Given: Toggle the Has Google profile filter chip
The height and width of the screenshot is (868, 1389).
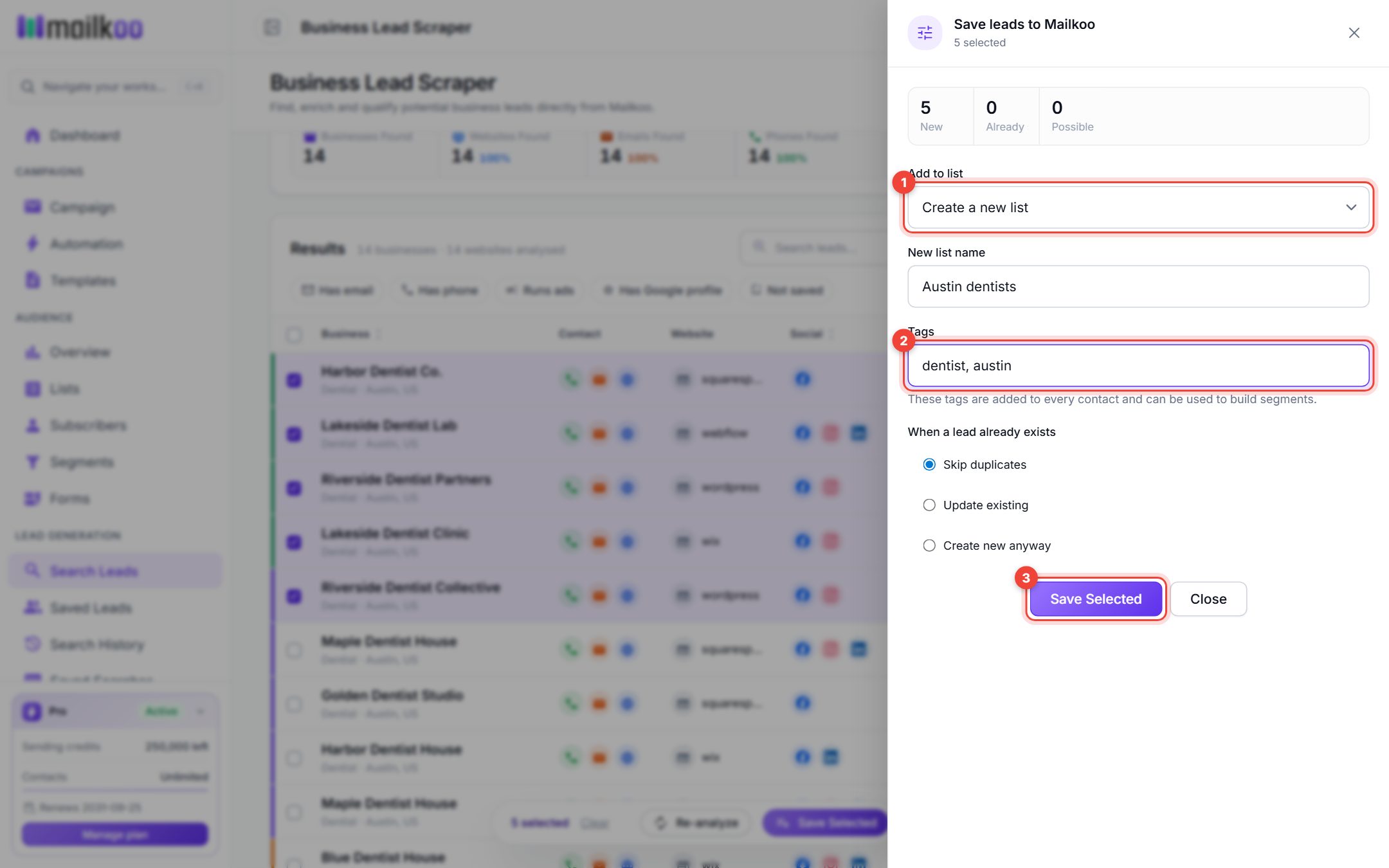Looking at the screenshot, I should pyautogui.click(x=662, y=290).
